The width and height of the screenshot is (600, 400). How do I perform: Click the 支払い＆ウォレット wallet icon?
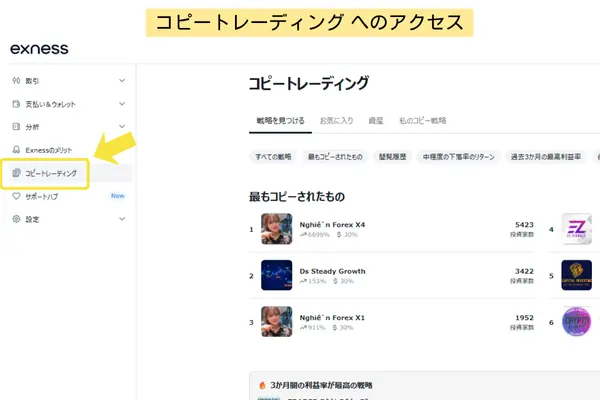click(16, 104)
